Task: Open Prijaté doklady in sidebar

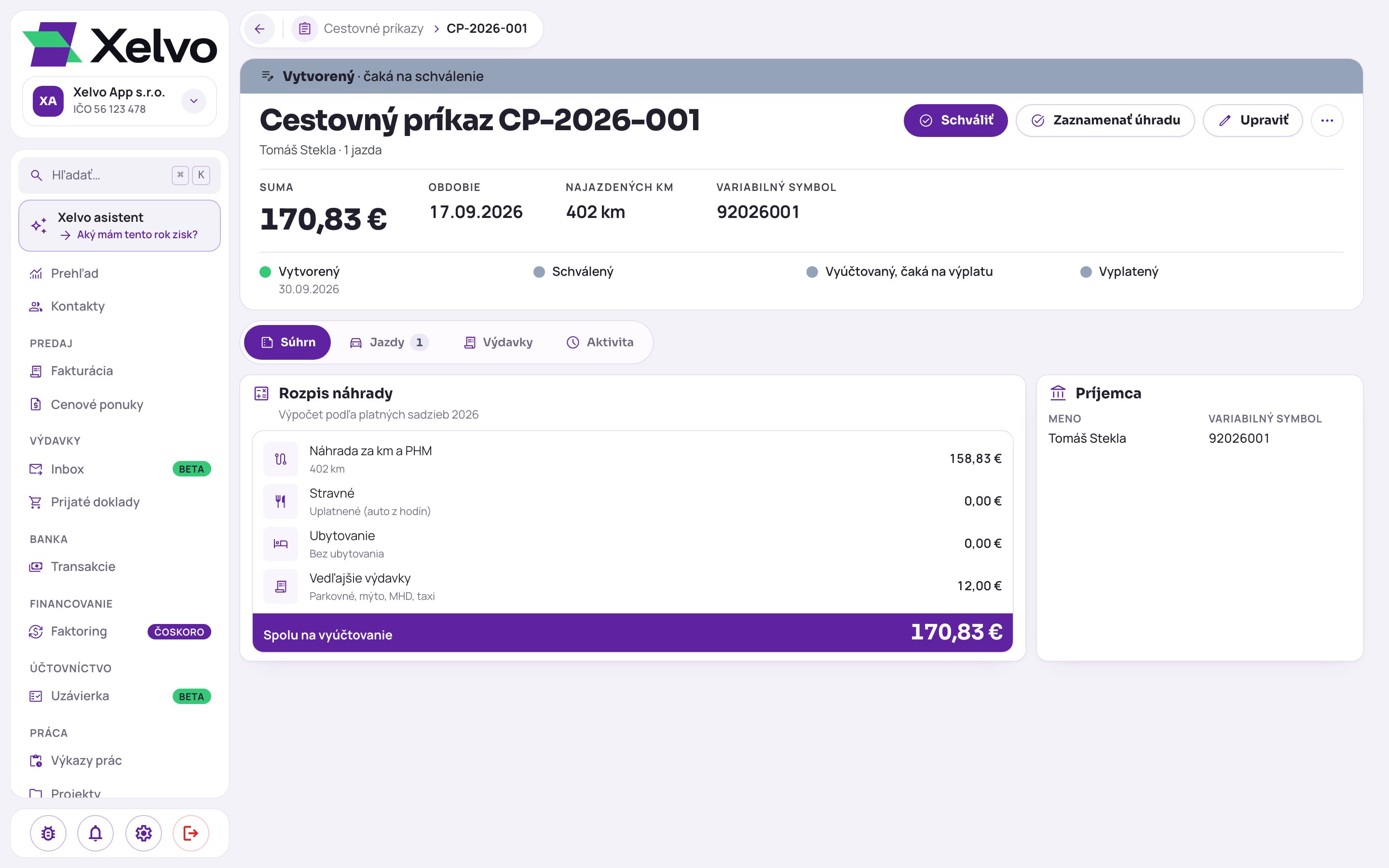Action: [x=120, y=502]
